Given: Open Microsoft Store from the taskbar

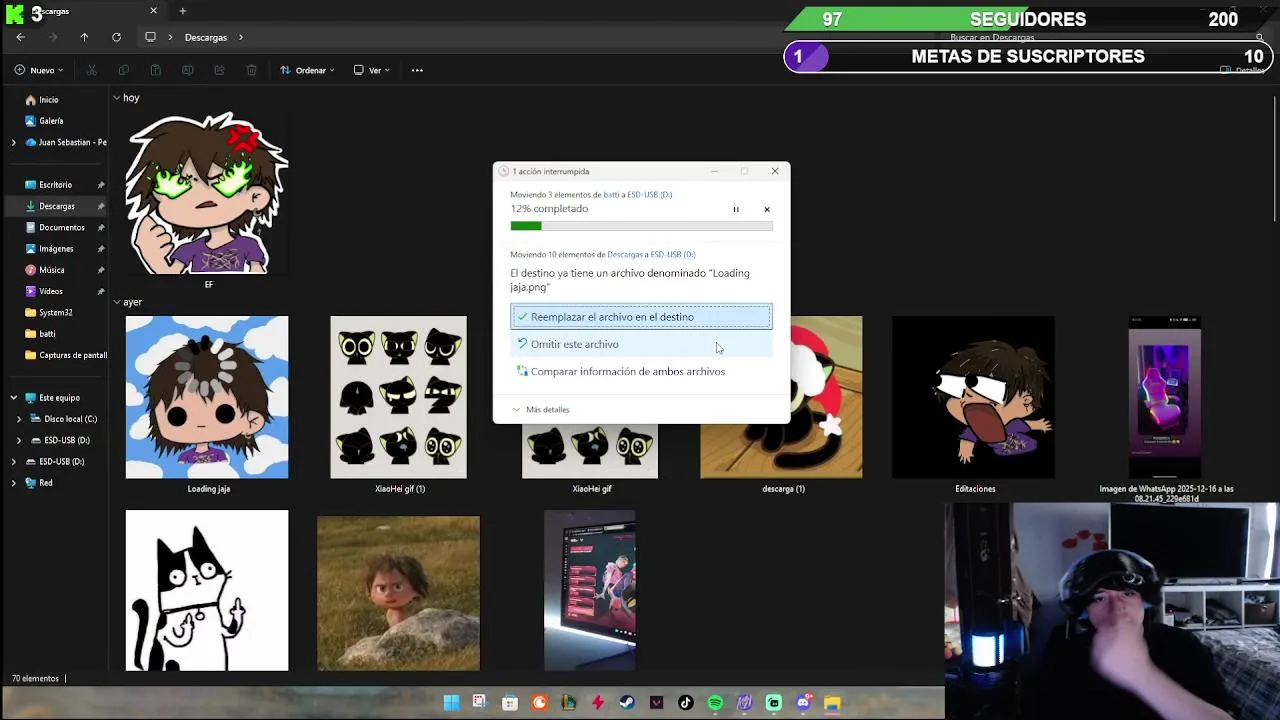Looking at the screenshot, I should (510, 703).
